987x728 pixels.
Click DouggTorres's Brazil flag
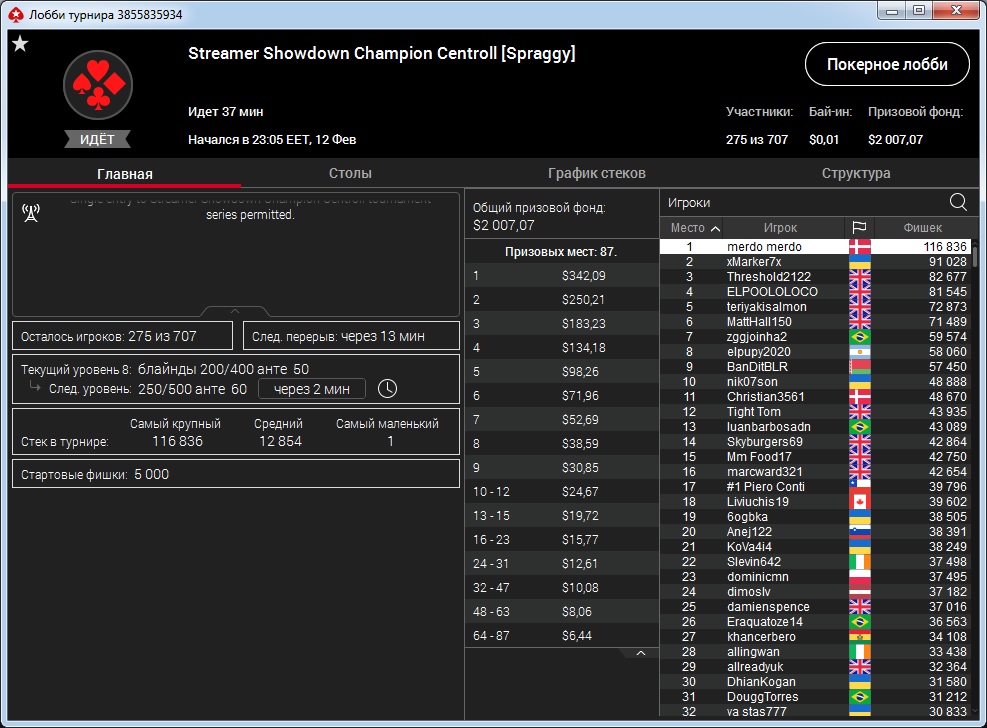click(x=859, y=697)
